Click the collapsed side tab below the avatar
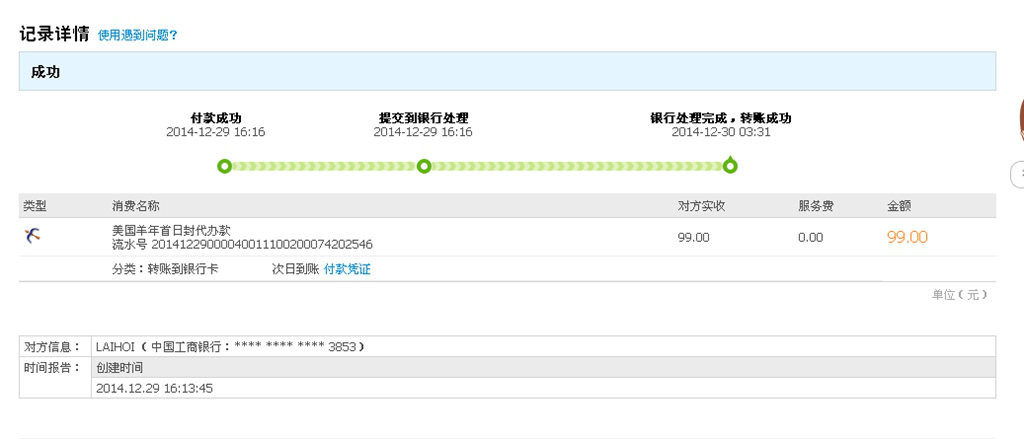This screenshot has height=440, width=1024. [1018, 174]
